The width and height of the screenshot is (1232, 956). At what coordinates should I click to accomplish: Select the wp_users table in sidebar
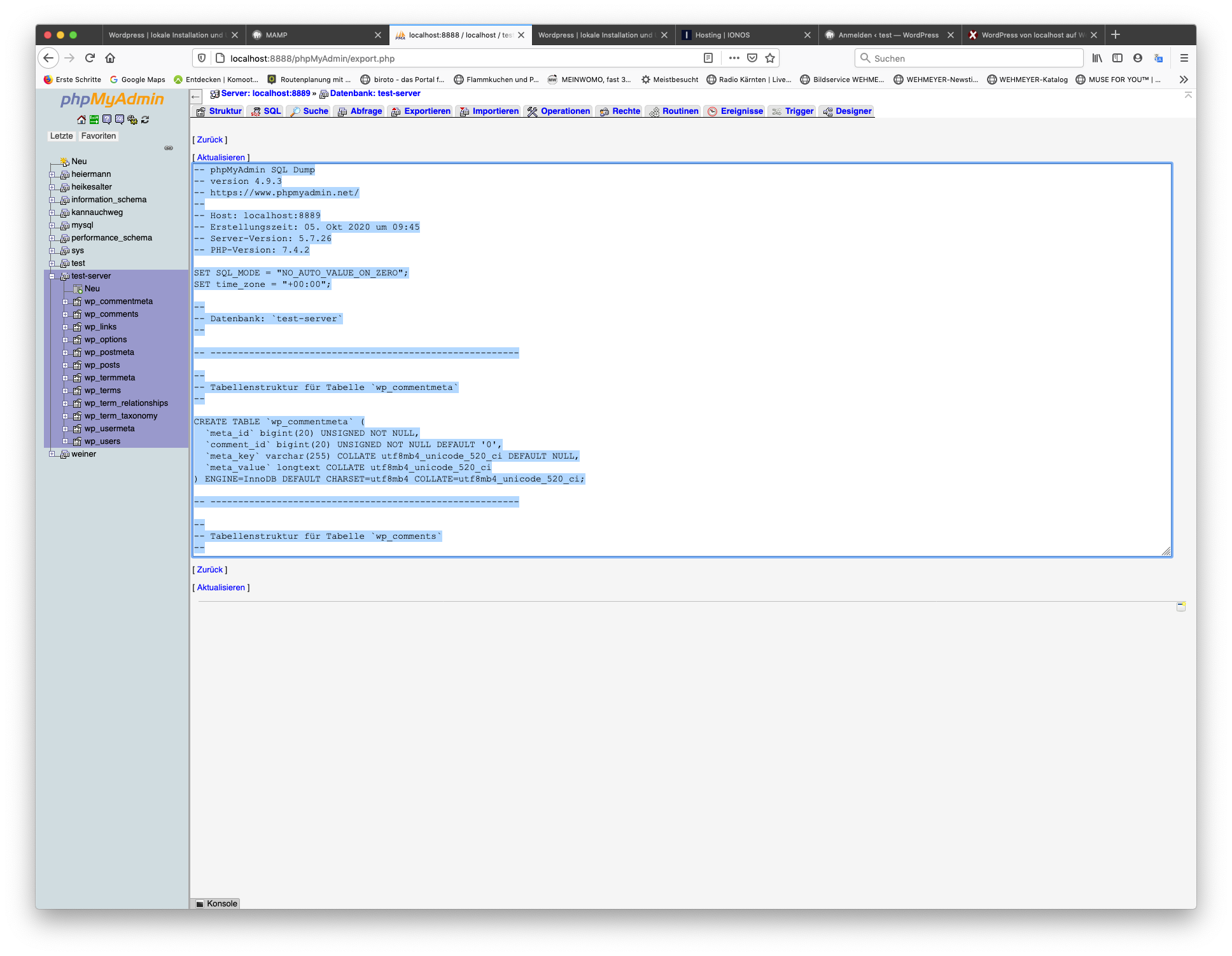pos(102,441)
